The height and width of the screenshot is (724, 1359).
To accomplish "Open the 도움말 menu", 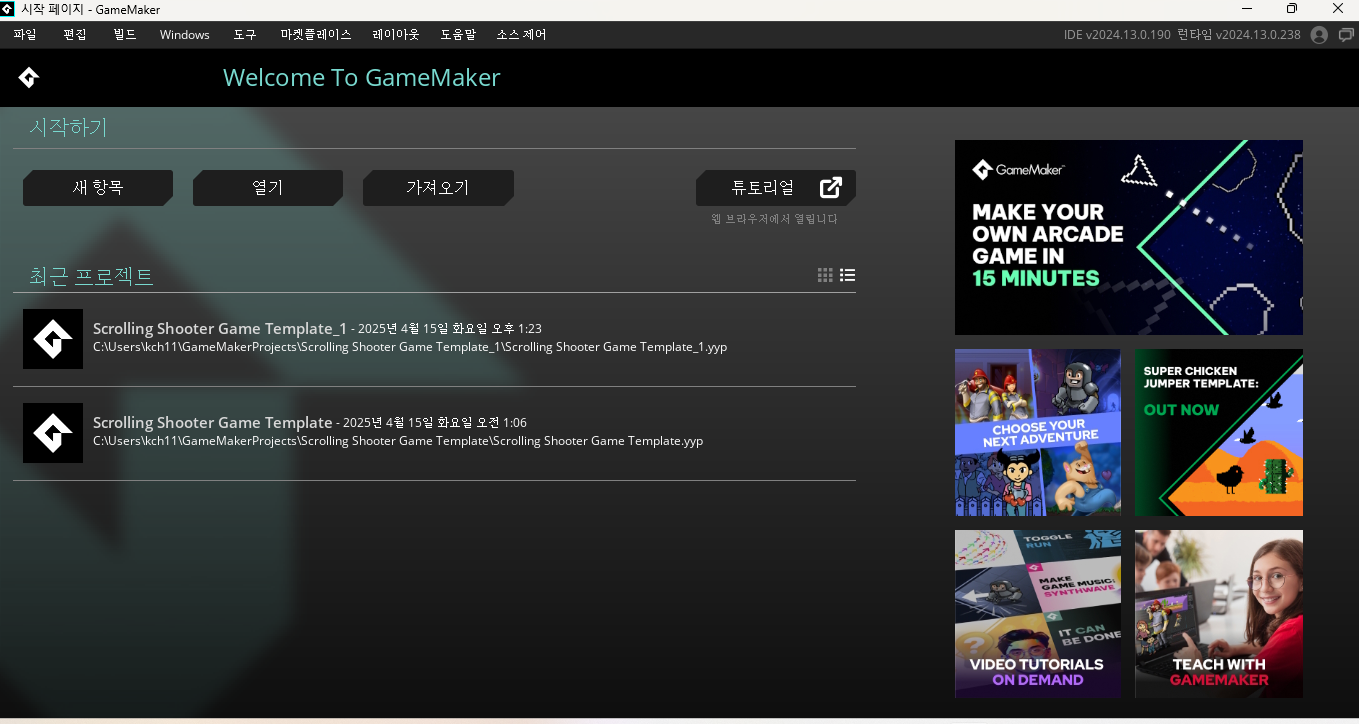I will (x=458, y=35).
